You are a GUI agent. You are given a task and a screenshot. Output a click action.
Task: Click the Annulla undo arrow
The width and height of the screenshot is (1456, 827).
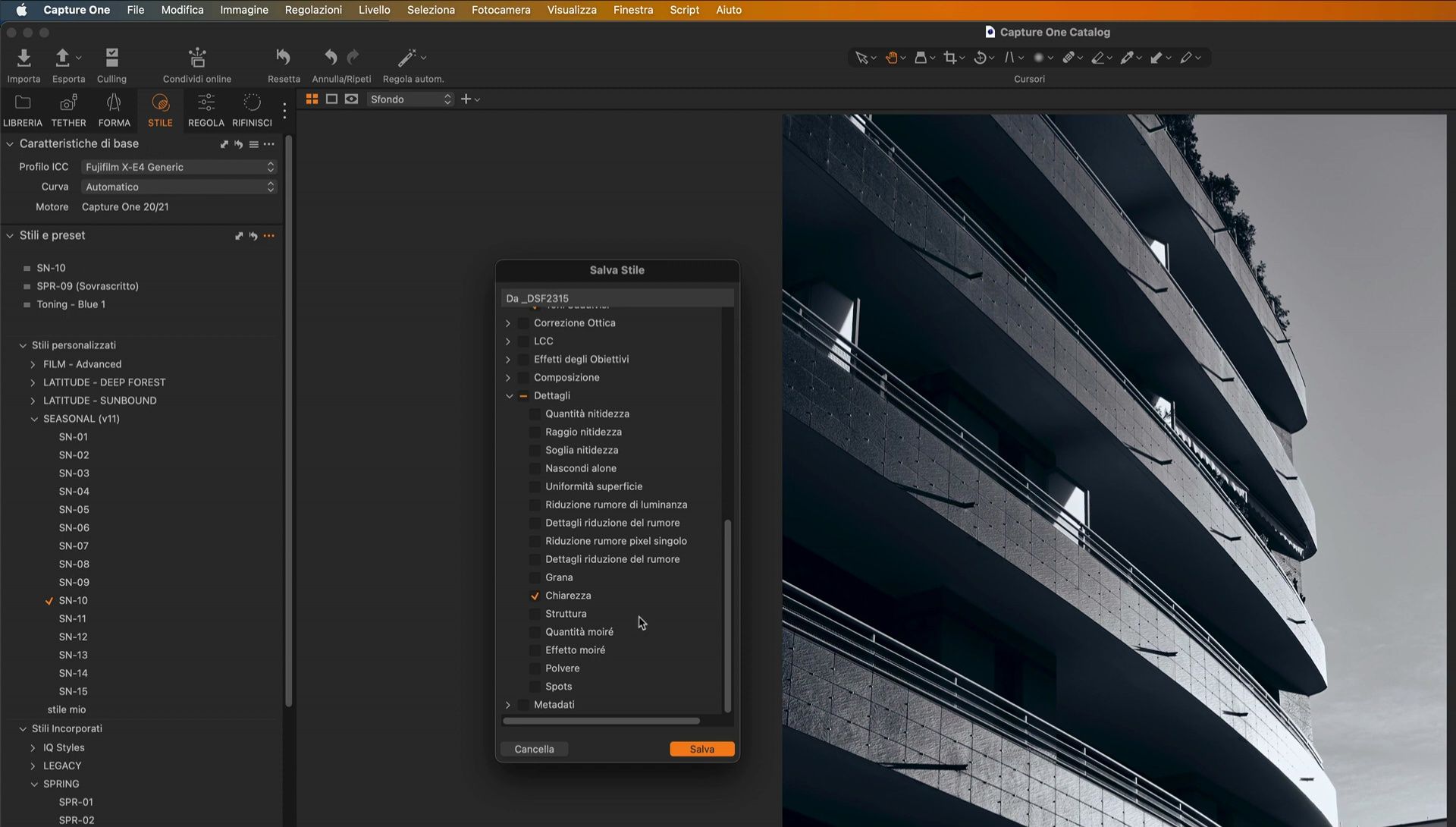(x=331, y=58)
